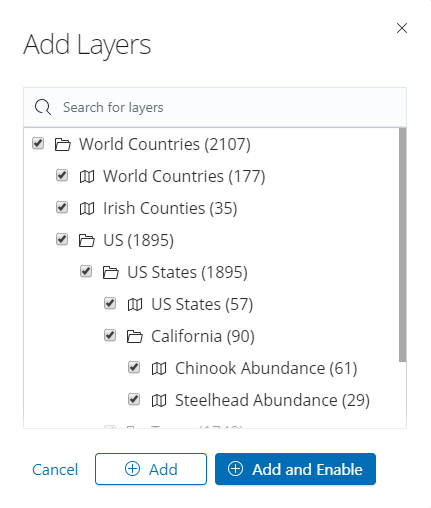This screenshot has height=508, width=431.
Task: Click the Steelhead Abundance map icon
Action: coord(159,401)
